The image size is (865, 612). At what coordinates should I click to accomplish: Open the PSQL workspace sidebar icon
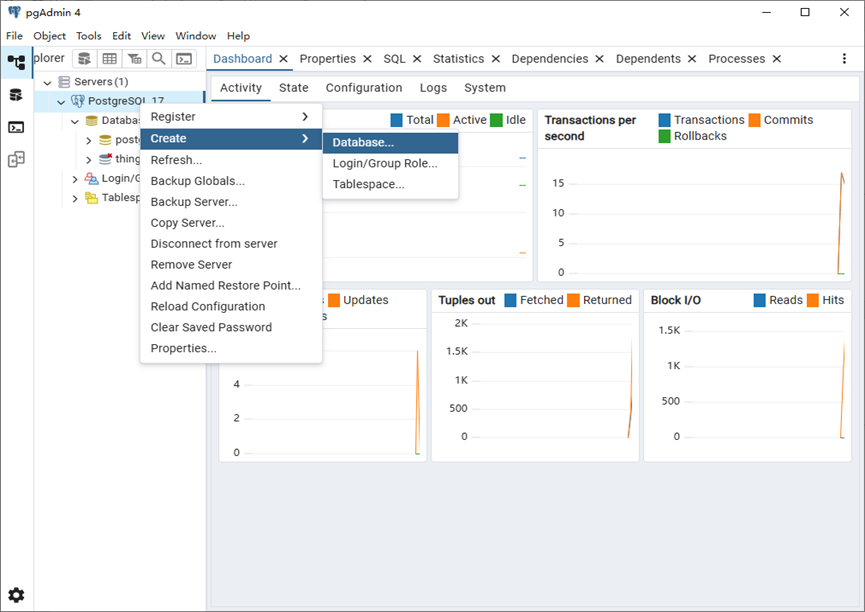coord(16,127)
